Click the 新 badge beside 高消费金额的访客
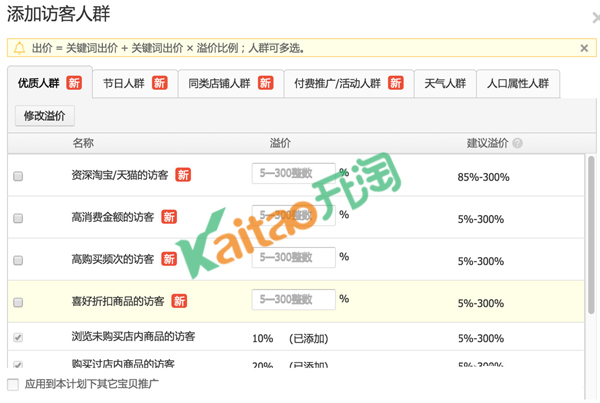The height and width of the screenshot is (403, 600). point(169,217)
